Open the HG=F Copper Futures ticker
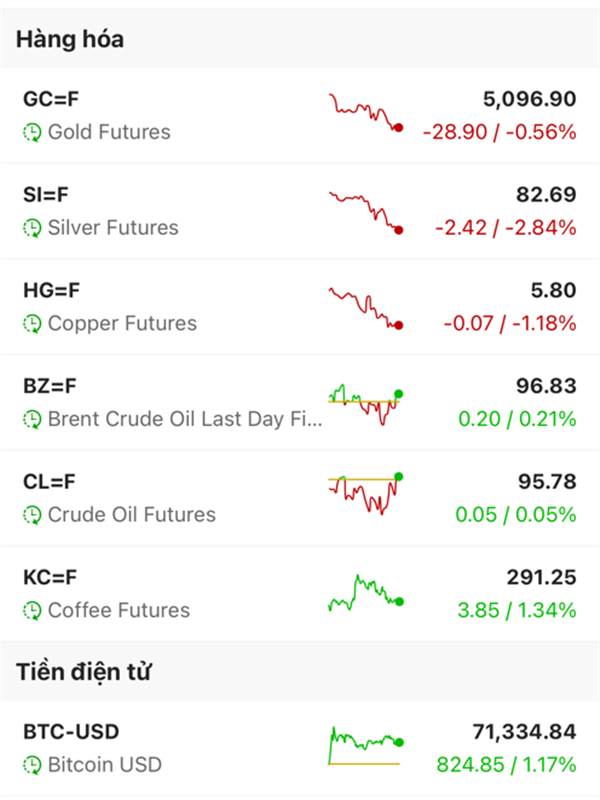 (51, 291)
